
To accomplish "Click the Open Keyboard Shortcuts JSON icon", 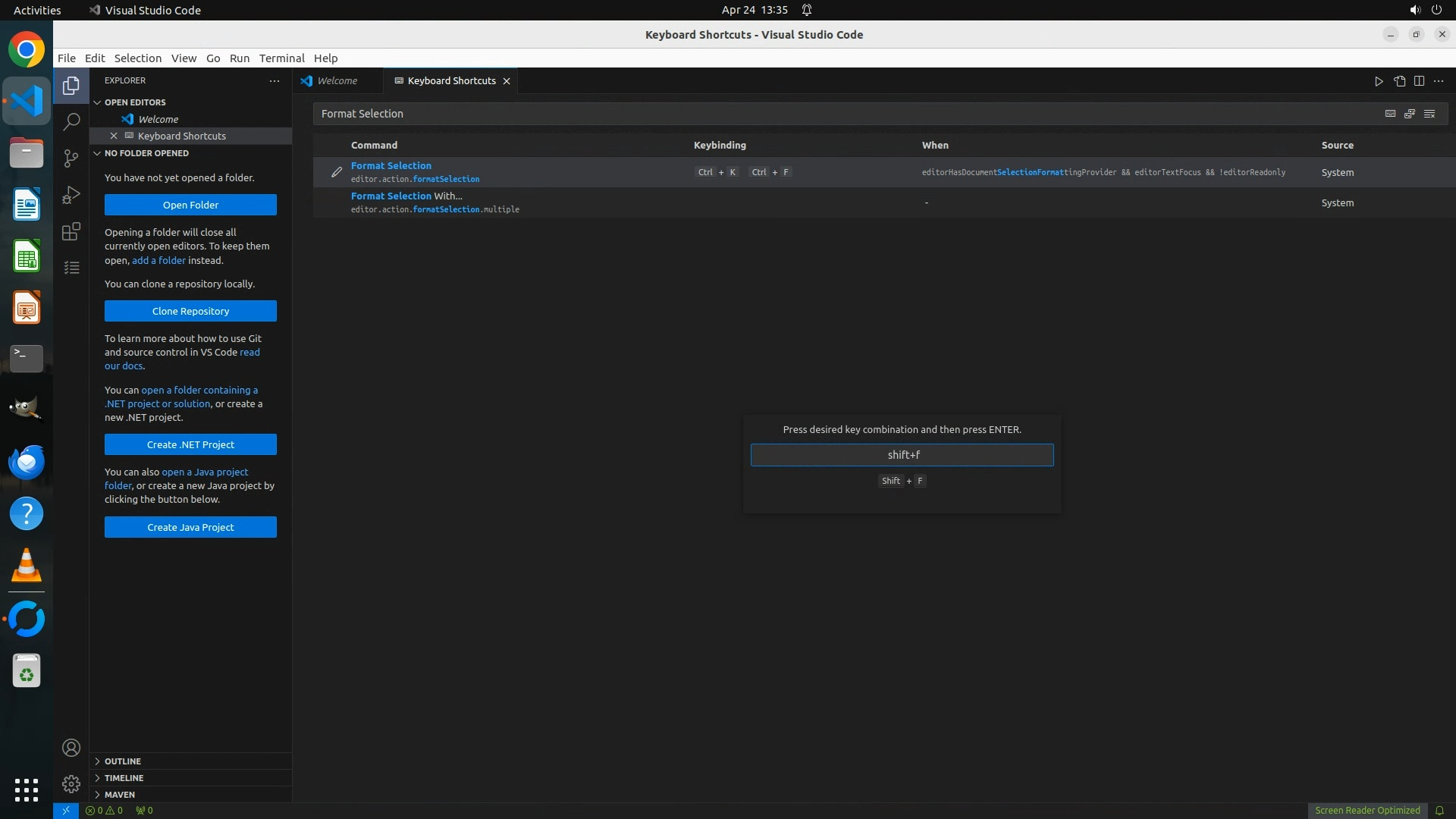I will point(1399,81).
